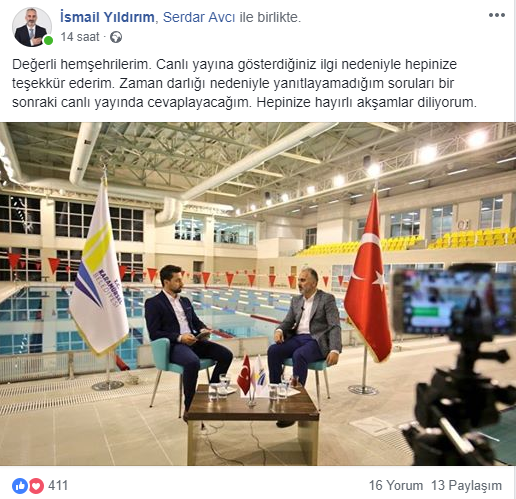Screen dimensions: 516x499
Task: Open İsmail Yıldırım's profile picture
Action: pyautogui.click(x=32, y=27)
